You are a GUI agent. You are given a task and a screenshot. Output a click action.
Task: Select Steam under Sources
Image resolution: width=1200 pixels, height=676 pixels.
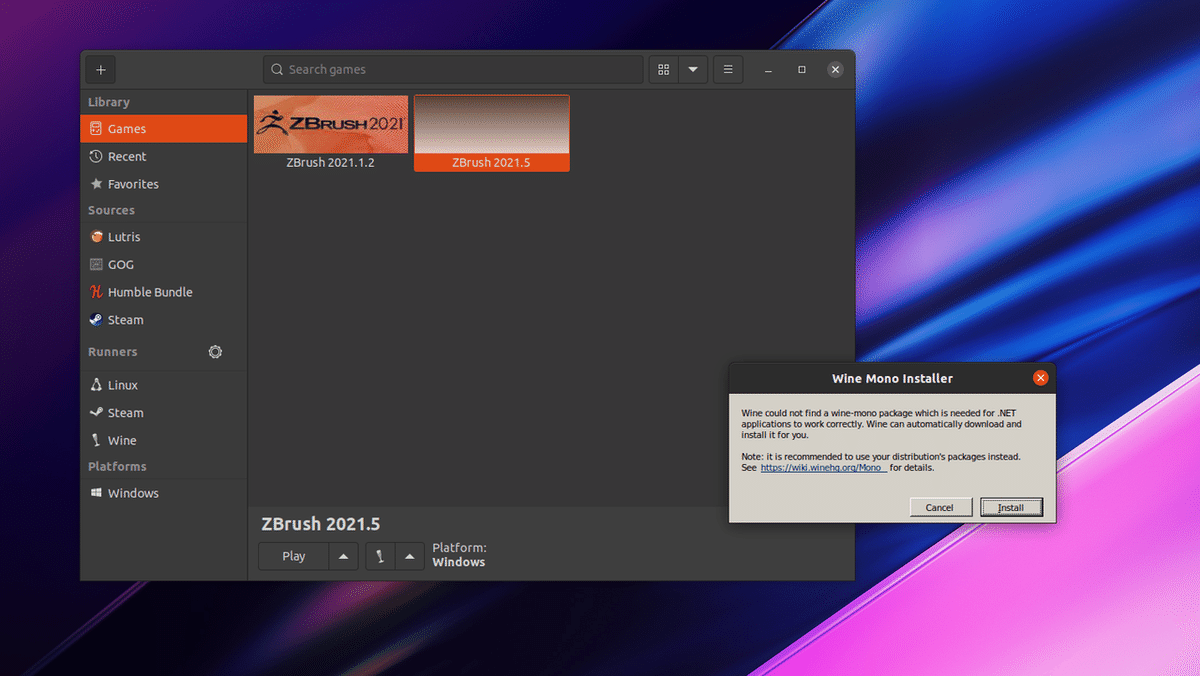(x=164, y=320)
